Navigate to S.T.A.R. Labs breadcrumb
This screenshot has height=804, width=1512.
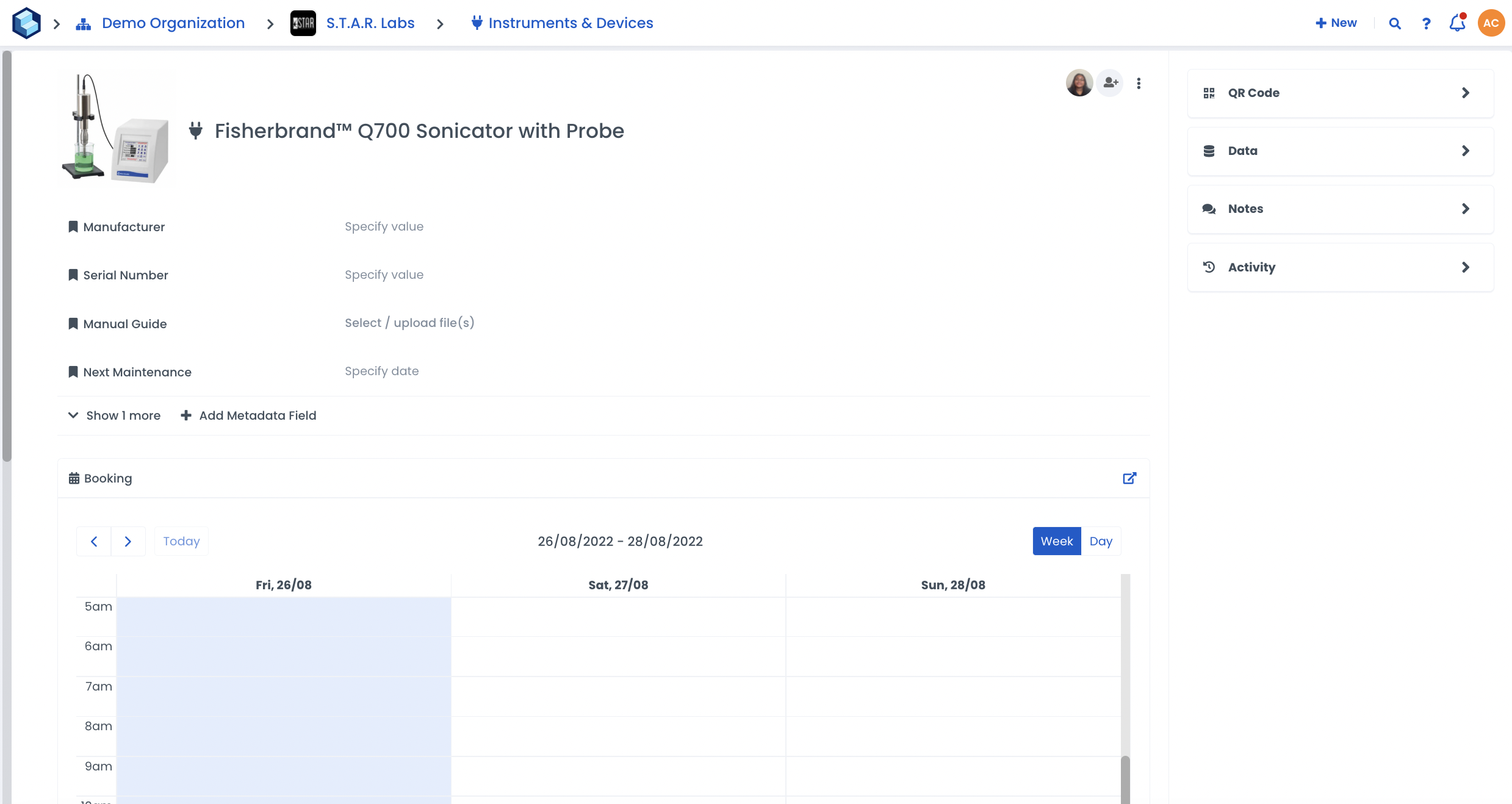[370, 23]
